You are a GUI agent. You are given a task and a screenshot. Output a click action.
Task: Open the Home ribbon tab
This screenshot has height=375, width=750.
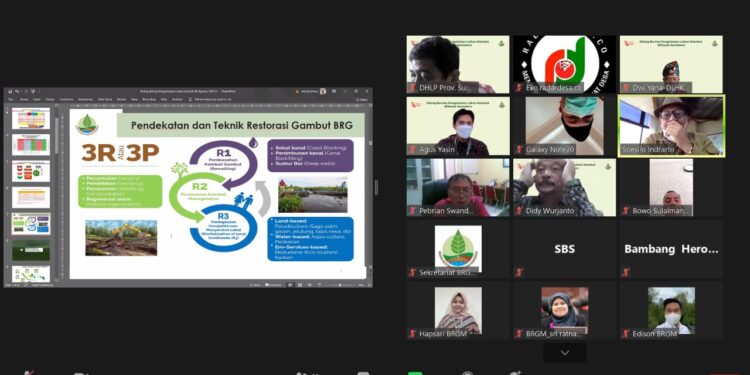(x=24, y=99)
